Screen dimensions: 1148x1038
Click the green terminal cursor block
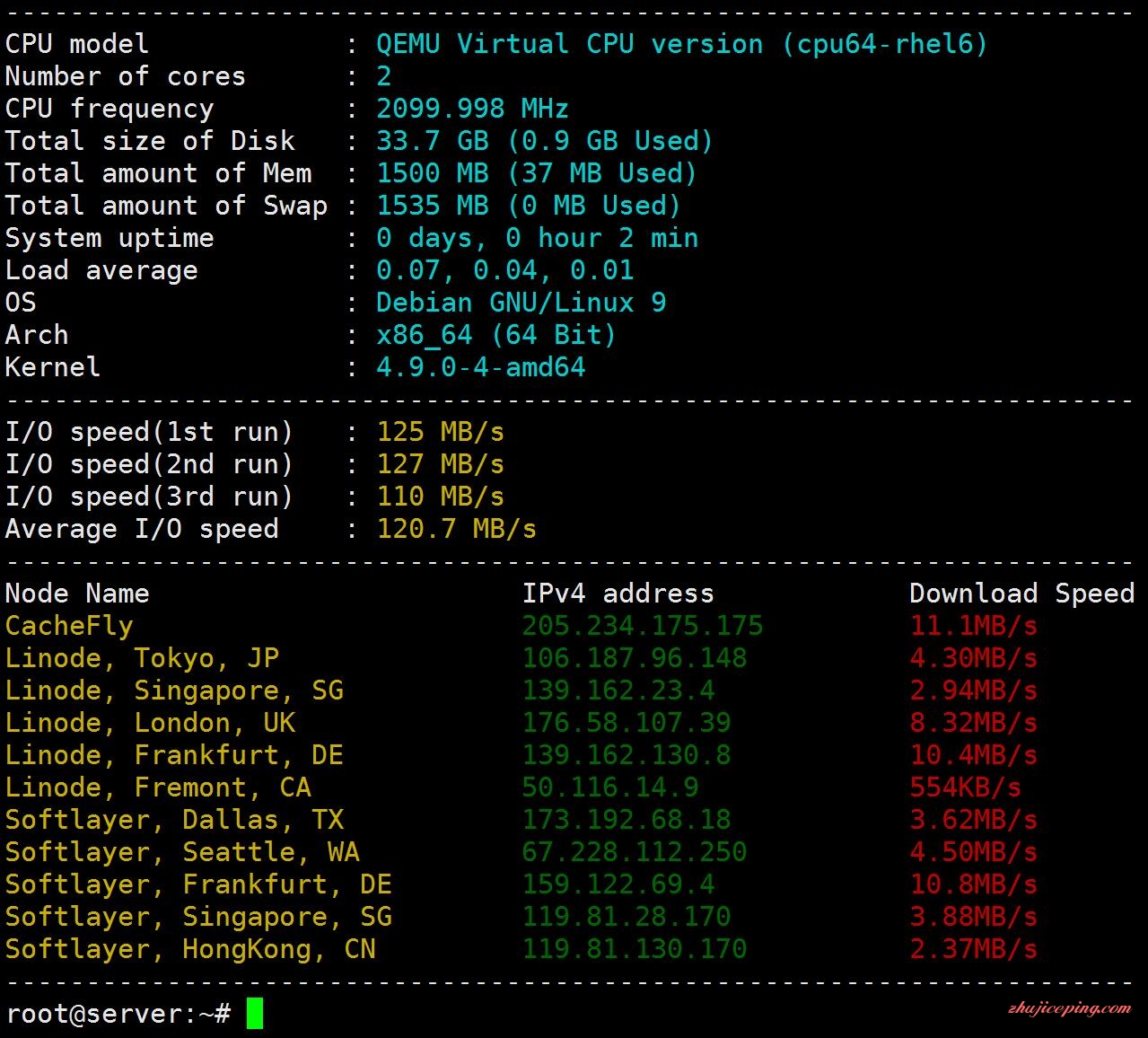pyautogui.click(x=255, y=1013)
